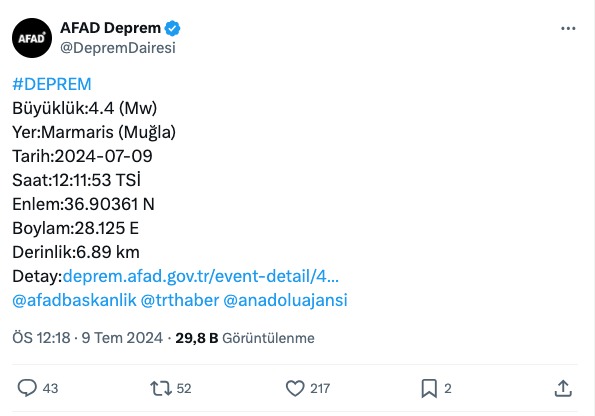Click the ÖS 12:18 timestamp
595x416 pixels.
[x=41, y=338]
